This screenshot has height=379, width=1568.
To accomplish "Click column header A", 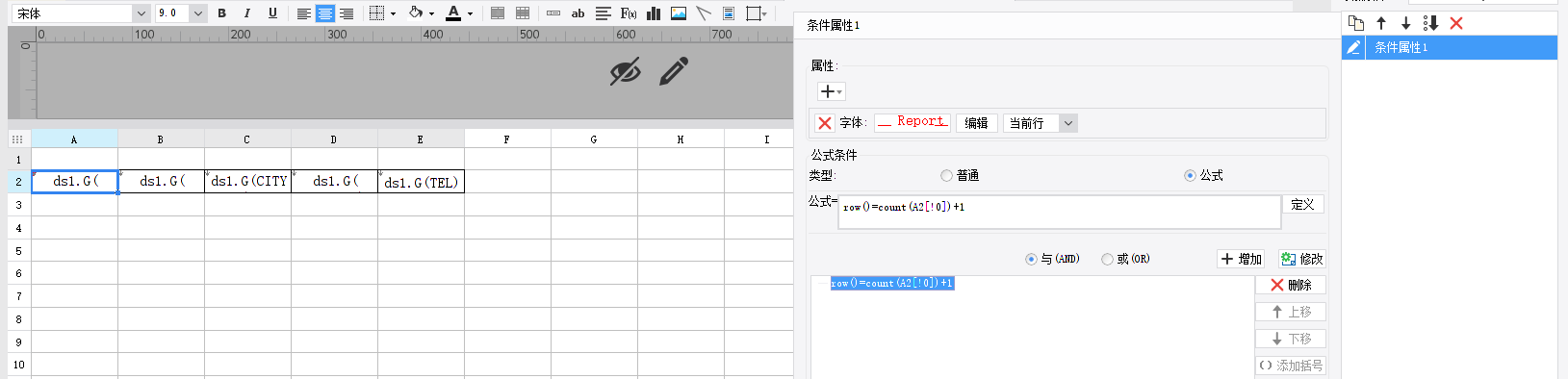I will tap(74, 139).
